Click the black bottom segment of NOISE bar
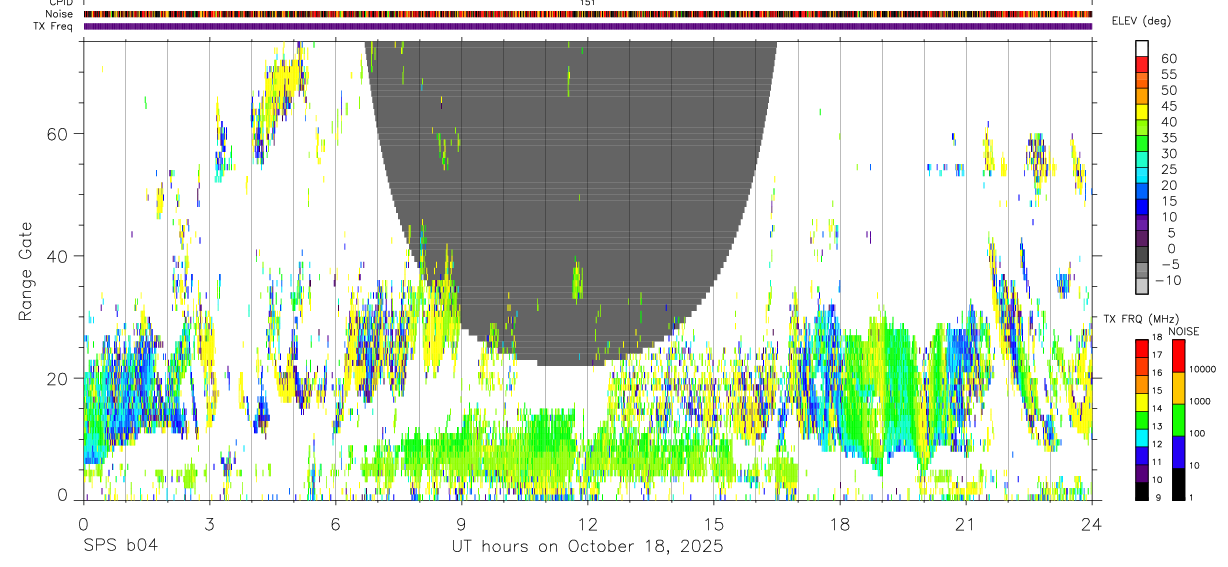1228x567 pixels. coord(1179,484)
